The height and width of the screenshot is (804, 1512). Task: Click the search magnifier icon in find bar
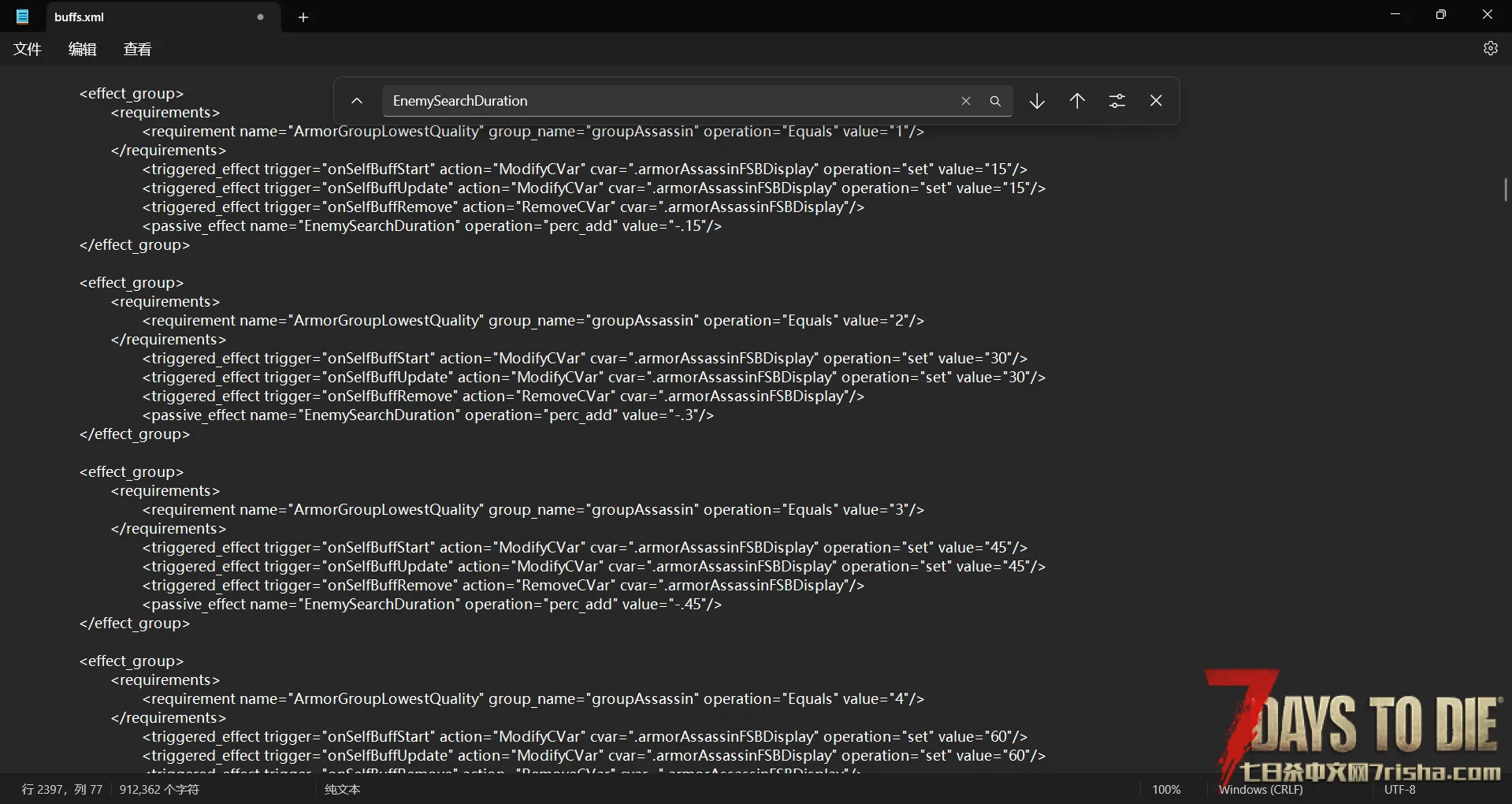coord(995,101)
